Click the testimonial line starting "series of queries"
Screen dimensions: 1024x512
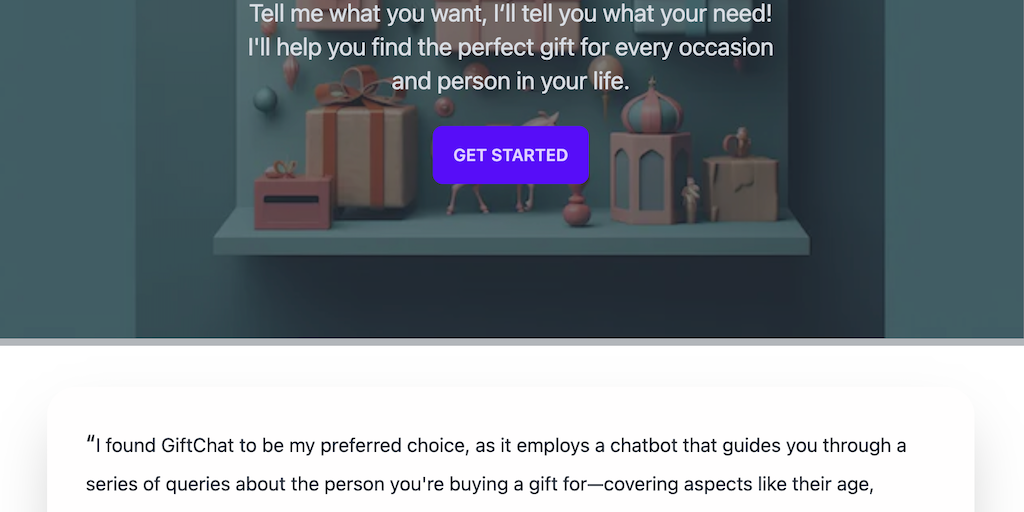pos(480,485)
